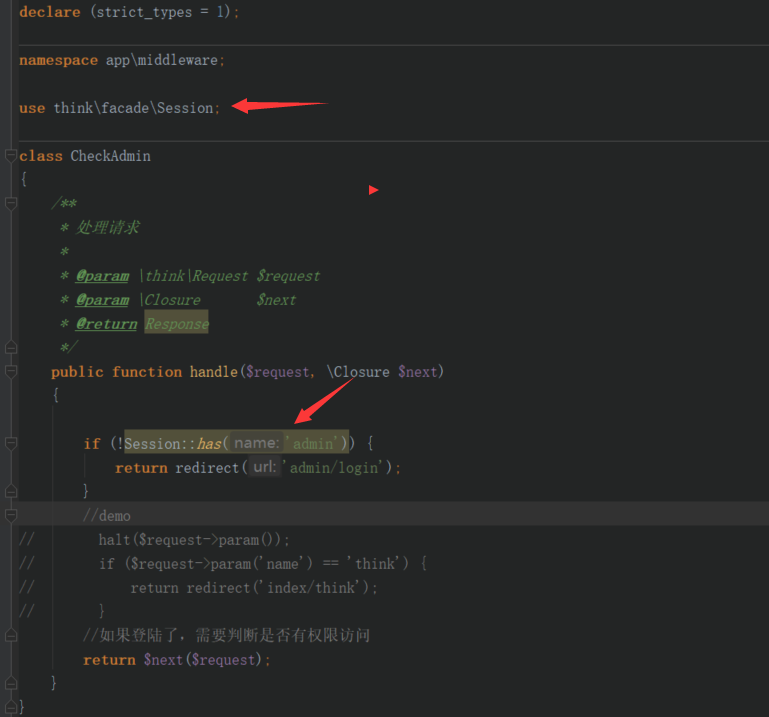Click the name: parameter hint
Screen dimensions: 769x717
click(256, 443)
